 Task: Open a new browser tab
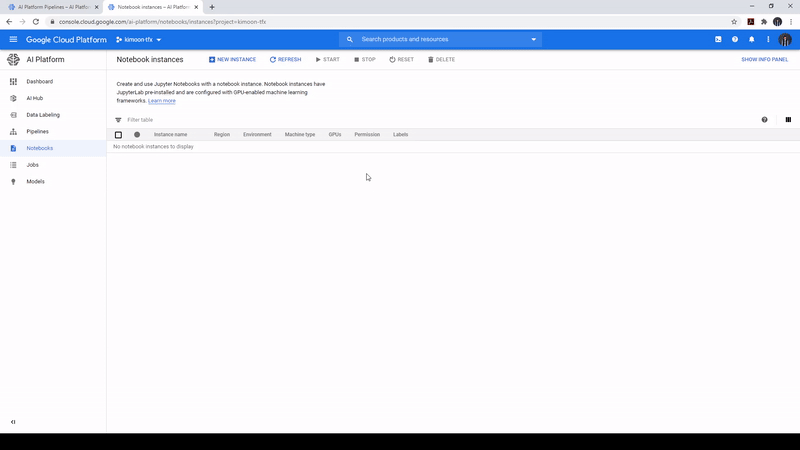(212, 7)
